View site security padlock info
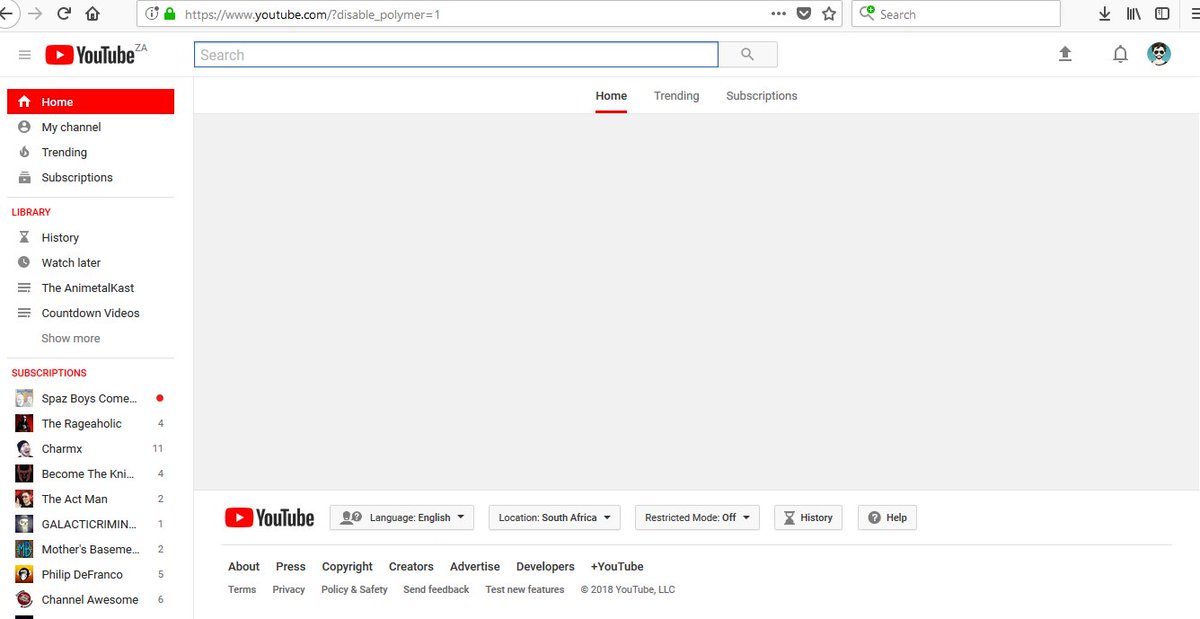Screen dimensions: 1200x619 [168, 14]
